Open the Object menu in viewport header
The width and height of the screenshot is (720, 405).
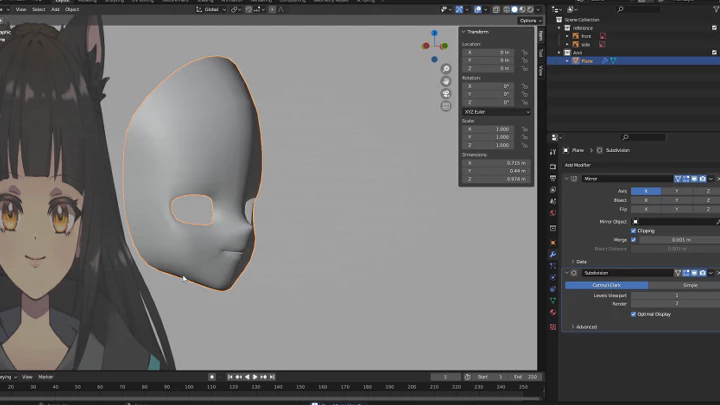72,9
